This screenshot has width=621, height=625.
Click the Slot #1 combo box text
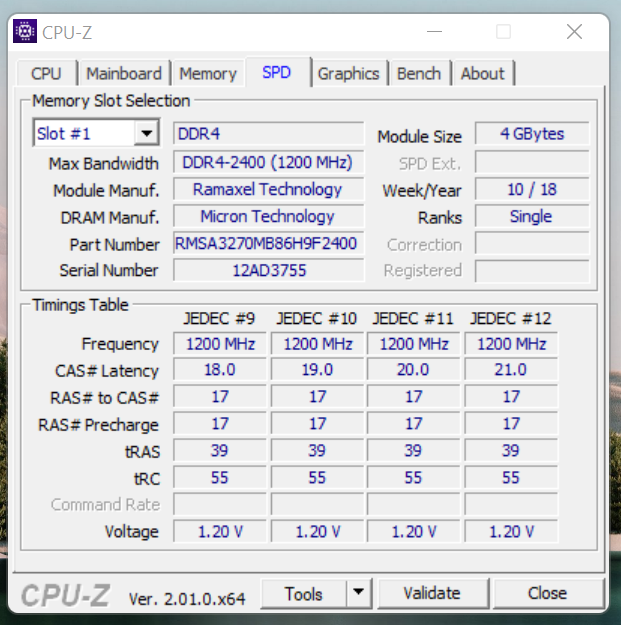pyautogui.click(x=84, y=133)
